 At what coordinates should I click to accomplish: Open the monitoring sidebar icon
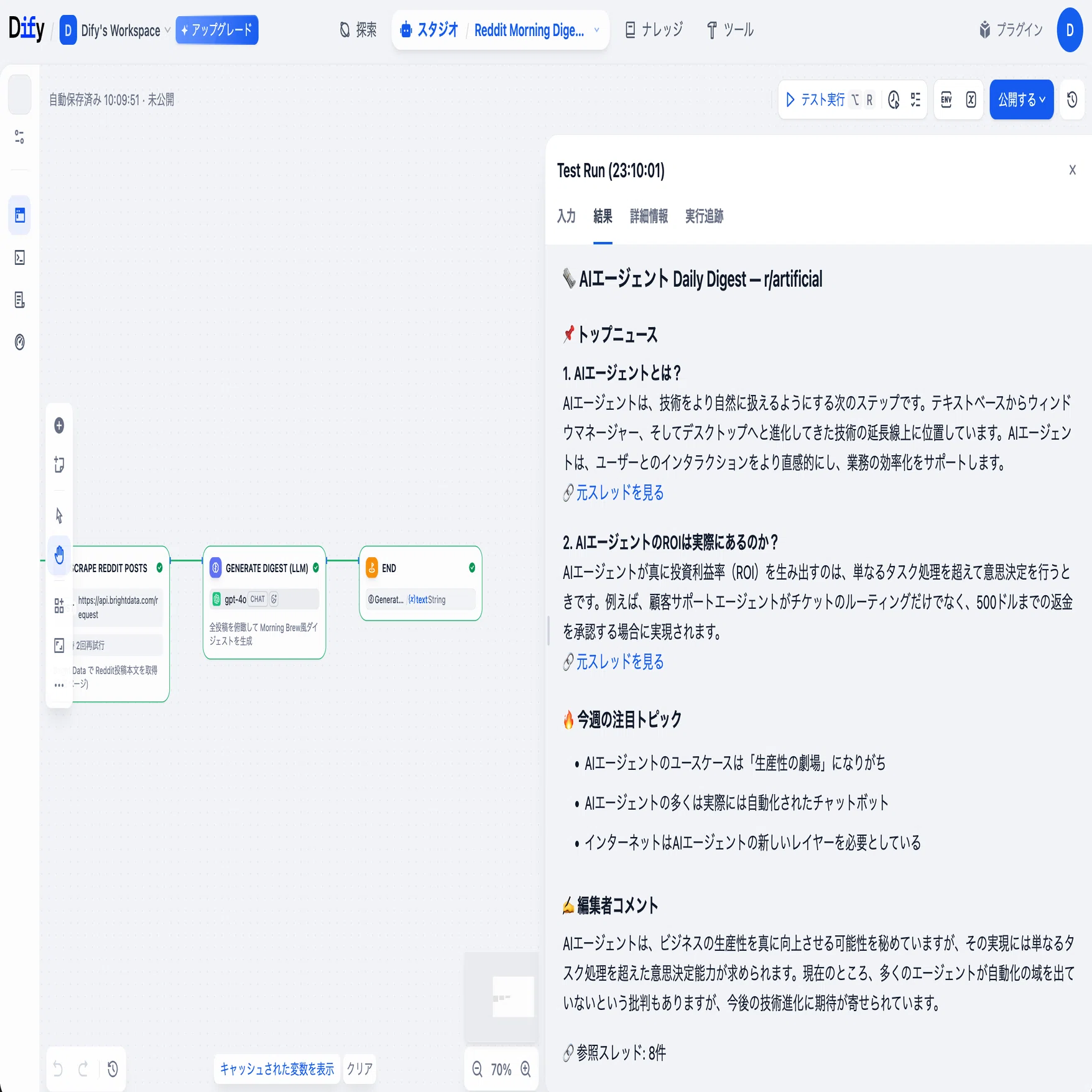[20, 342]
